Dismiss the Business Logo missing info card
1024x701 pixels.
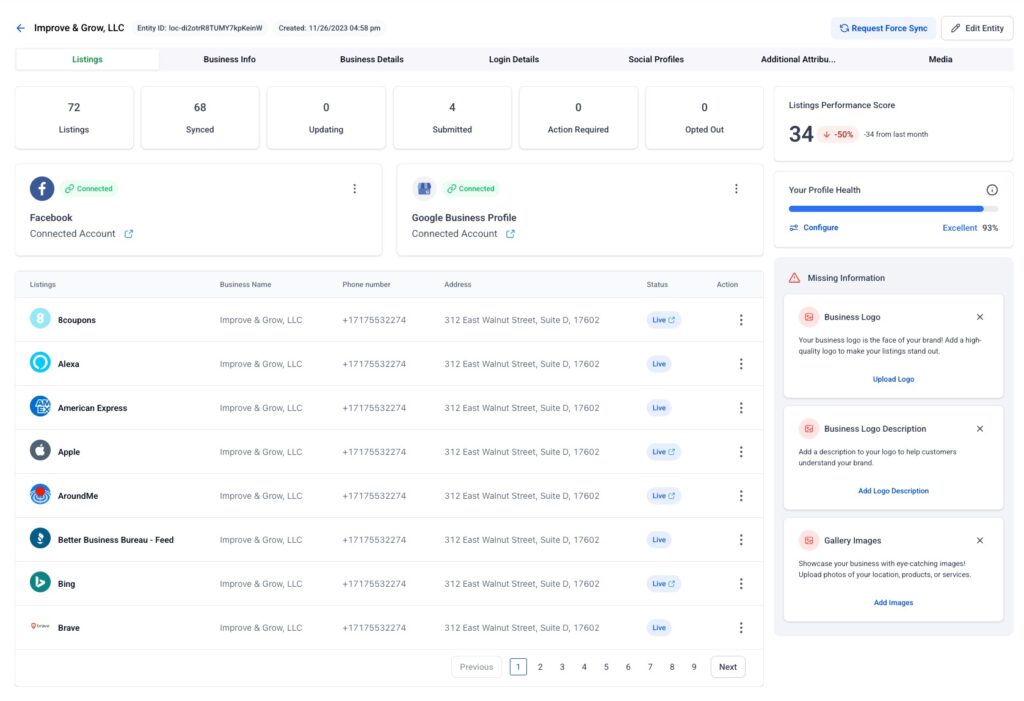(x=979, y=317)
